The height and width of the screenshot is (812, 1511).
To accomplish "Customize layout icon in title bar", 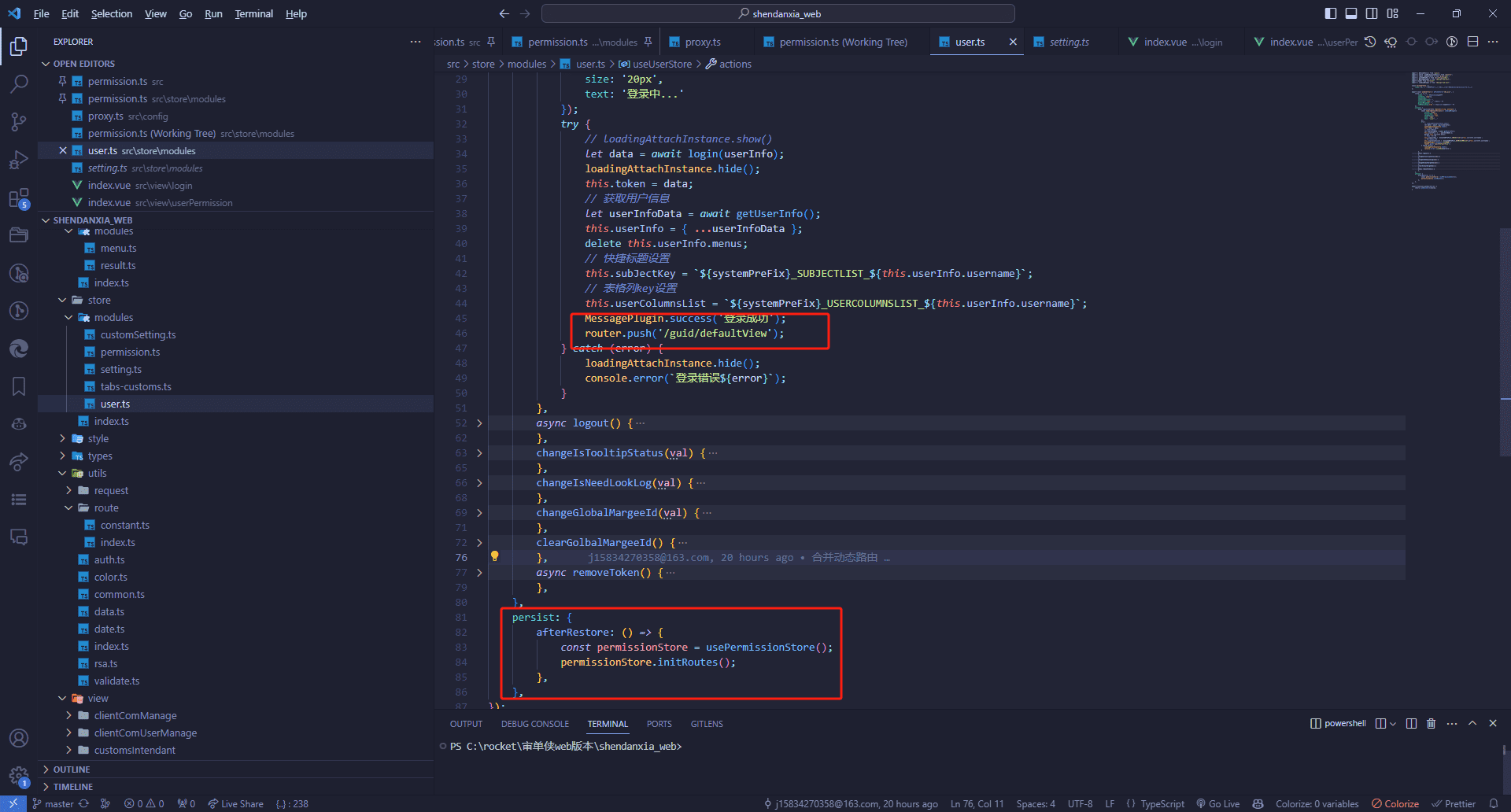I will [1393, 13].
